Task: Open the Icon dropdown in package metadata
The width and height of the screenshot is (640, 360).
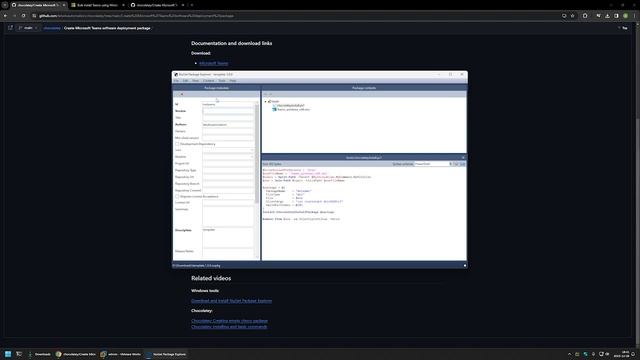Action: click(228, 150)
